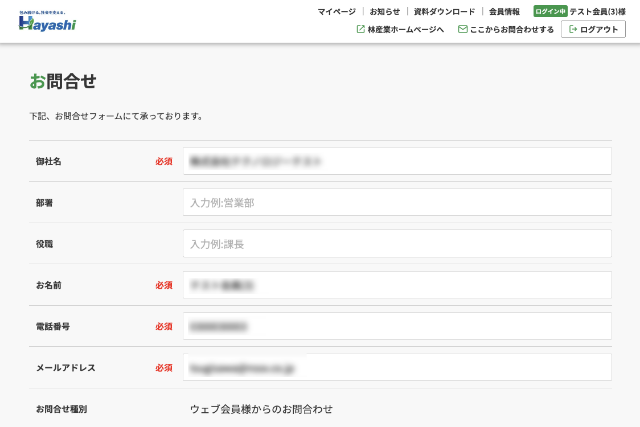Click the exit icon inside the ログアウト button
This screenshot has height=427, width=640.
[572, 30]
